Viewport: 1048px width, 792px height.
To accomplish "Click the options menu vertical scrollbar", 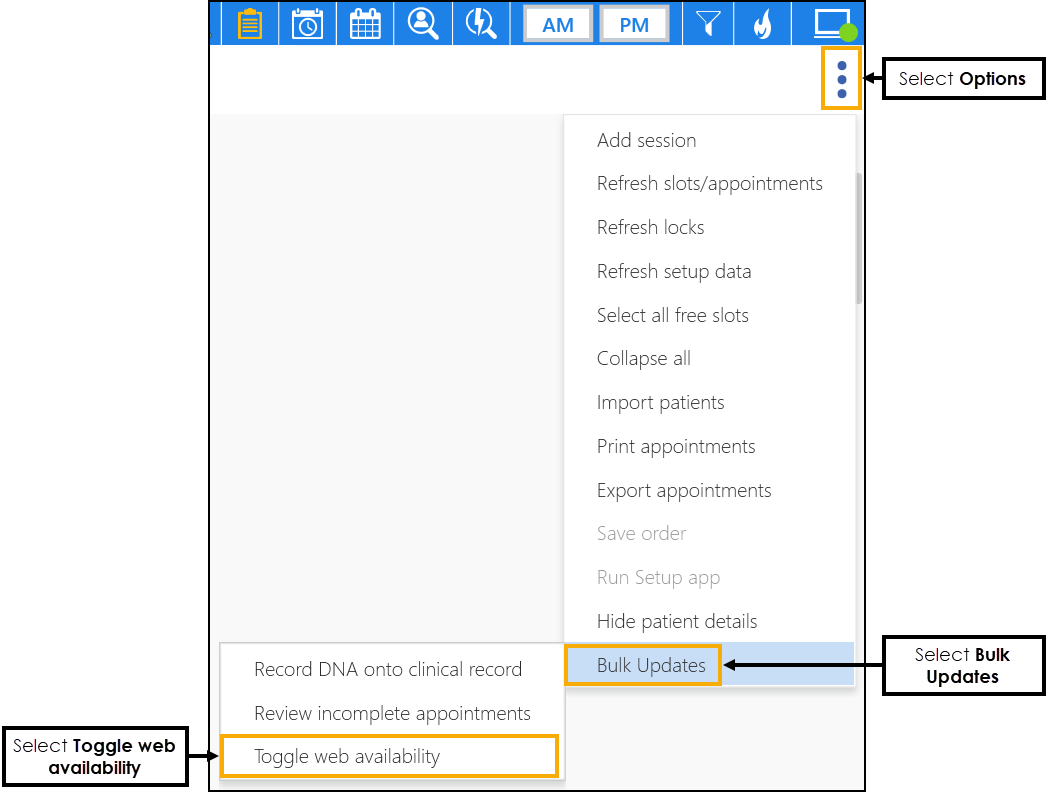I will [858, 240].
